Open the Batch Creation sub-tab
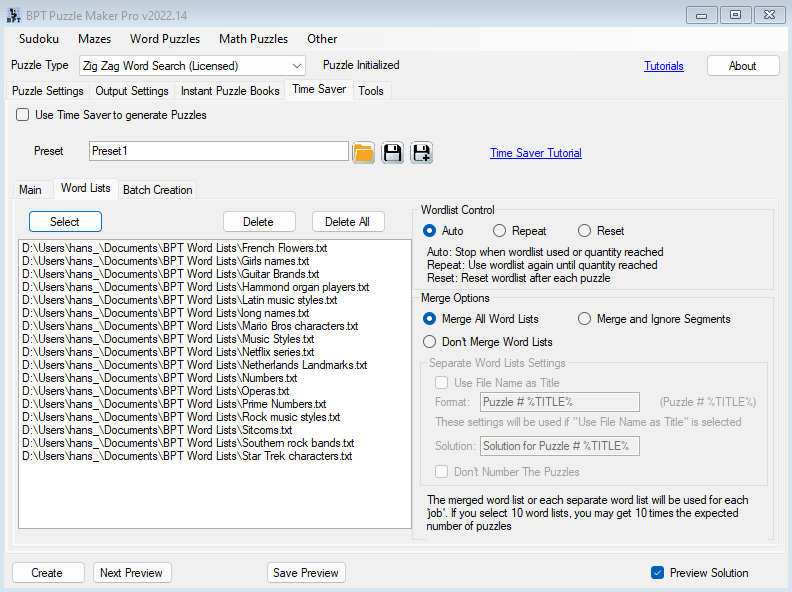Screen dimensions: 792x592 click(x=158, y=190)
